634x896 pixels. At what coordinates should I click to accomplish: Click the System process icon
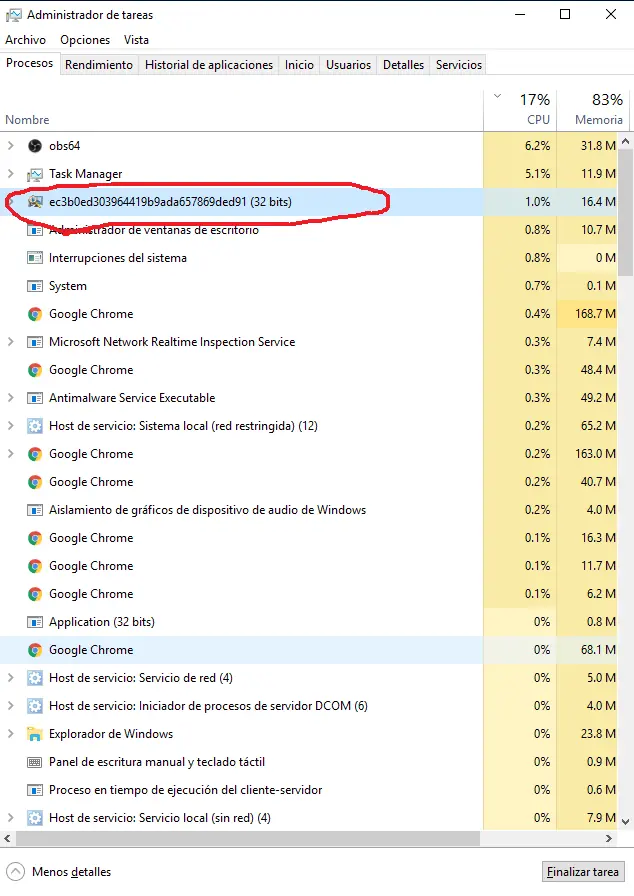coord(35,286)
